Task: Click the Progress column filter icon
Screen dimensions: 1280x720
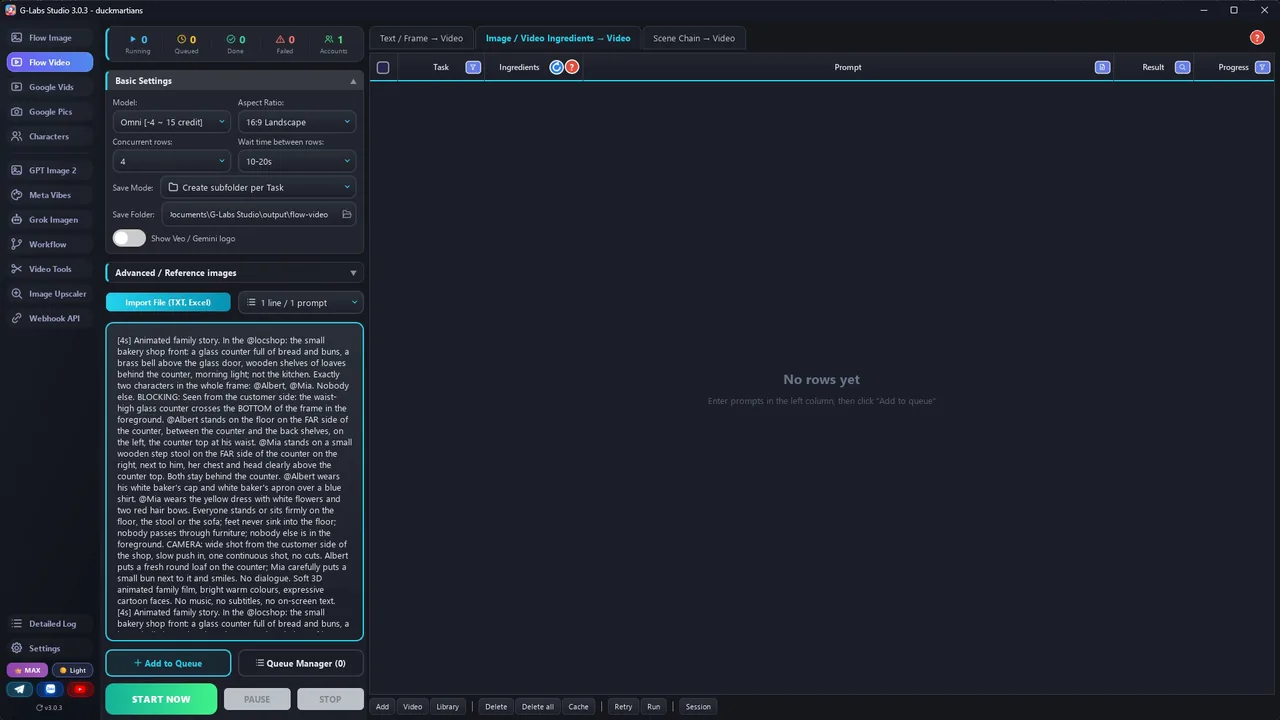Action: pos(1262,67)
